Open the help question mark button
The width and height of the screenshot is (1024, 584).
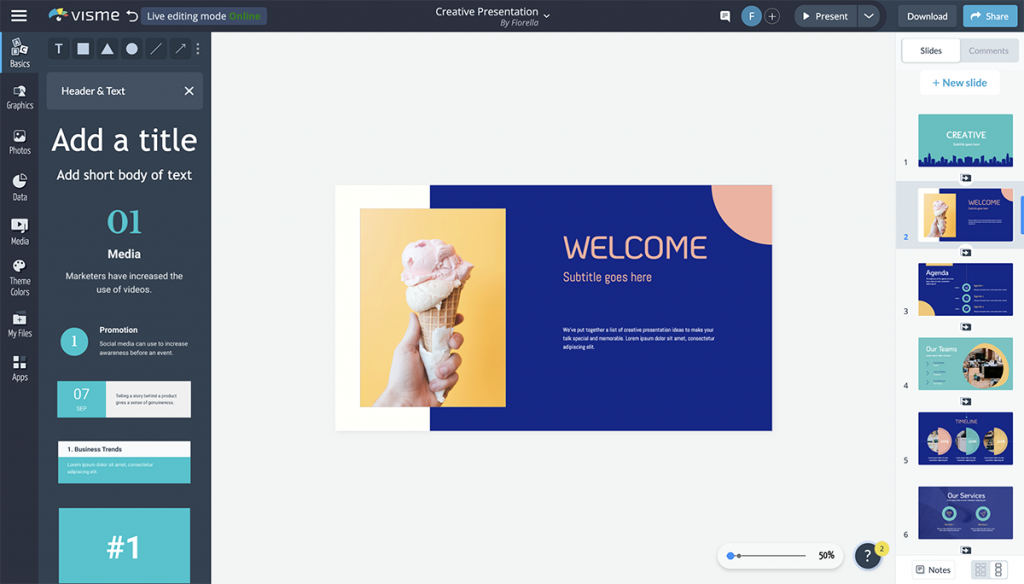868,556
